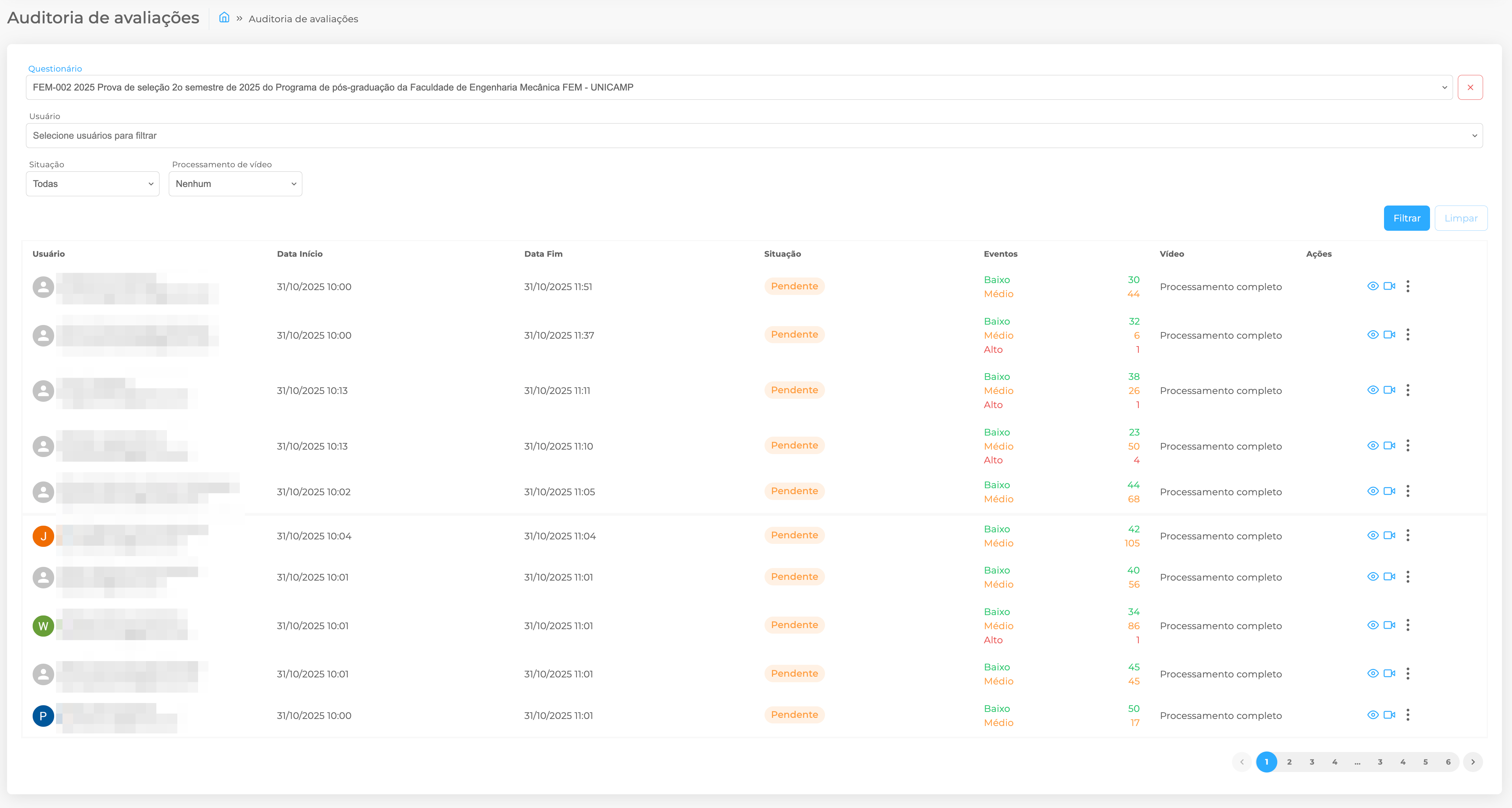Click the Usuário column header
The image size is (1512, 808).
point(49,254)
